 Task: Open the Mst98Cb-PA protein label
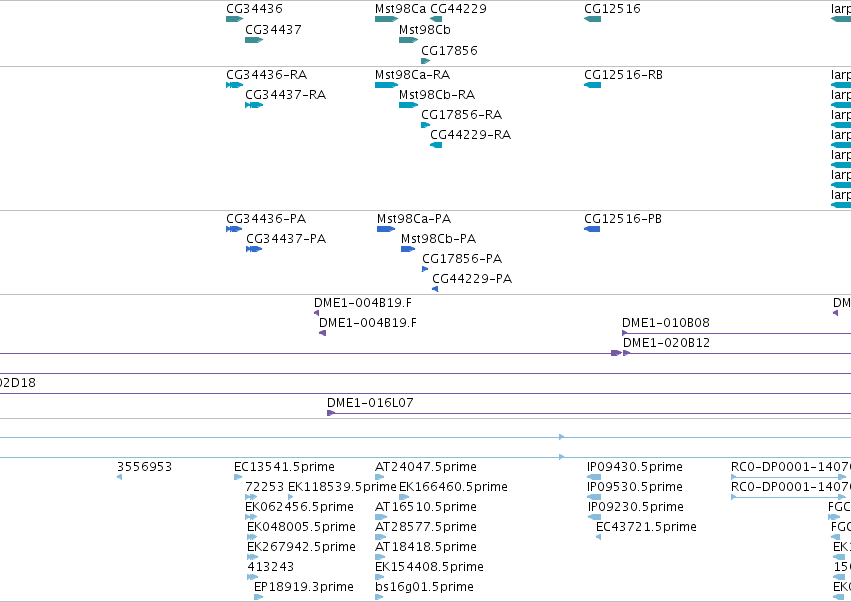pos(438,238)
